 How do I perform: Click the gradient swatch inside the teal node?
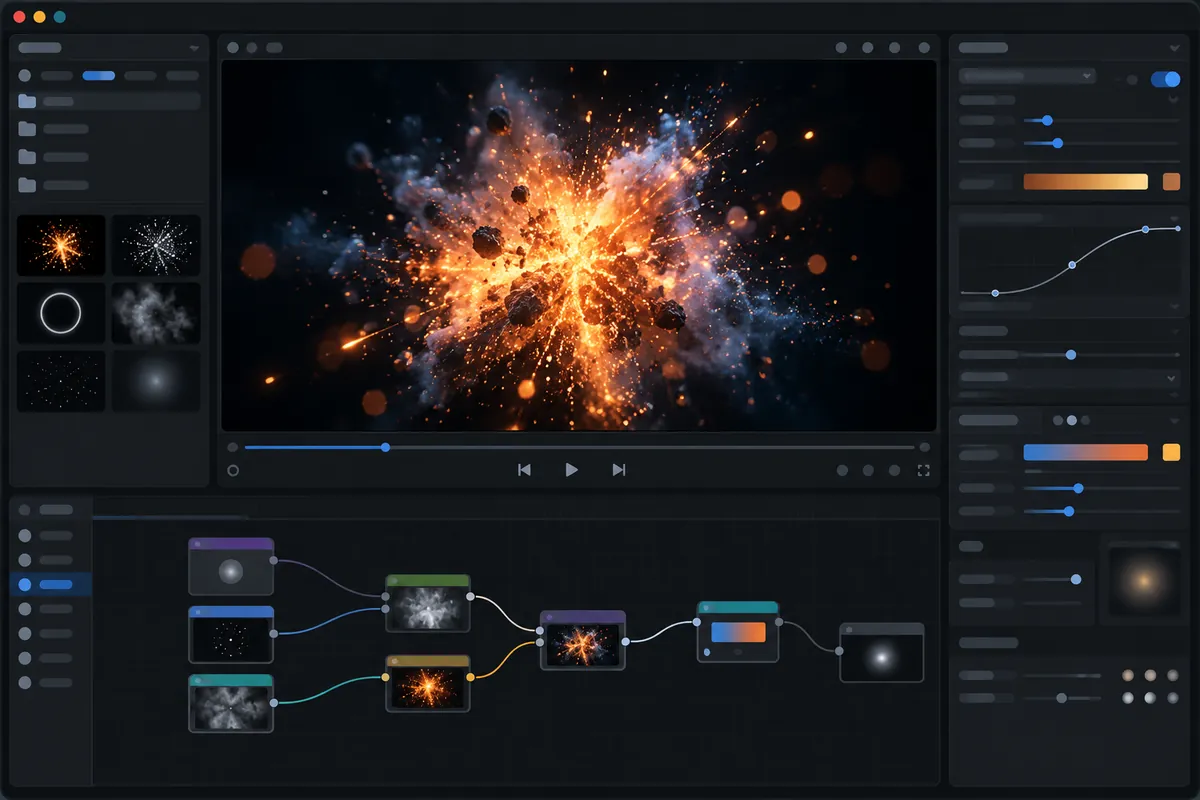click(x=738, y=632)
